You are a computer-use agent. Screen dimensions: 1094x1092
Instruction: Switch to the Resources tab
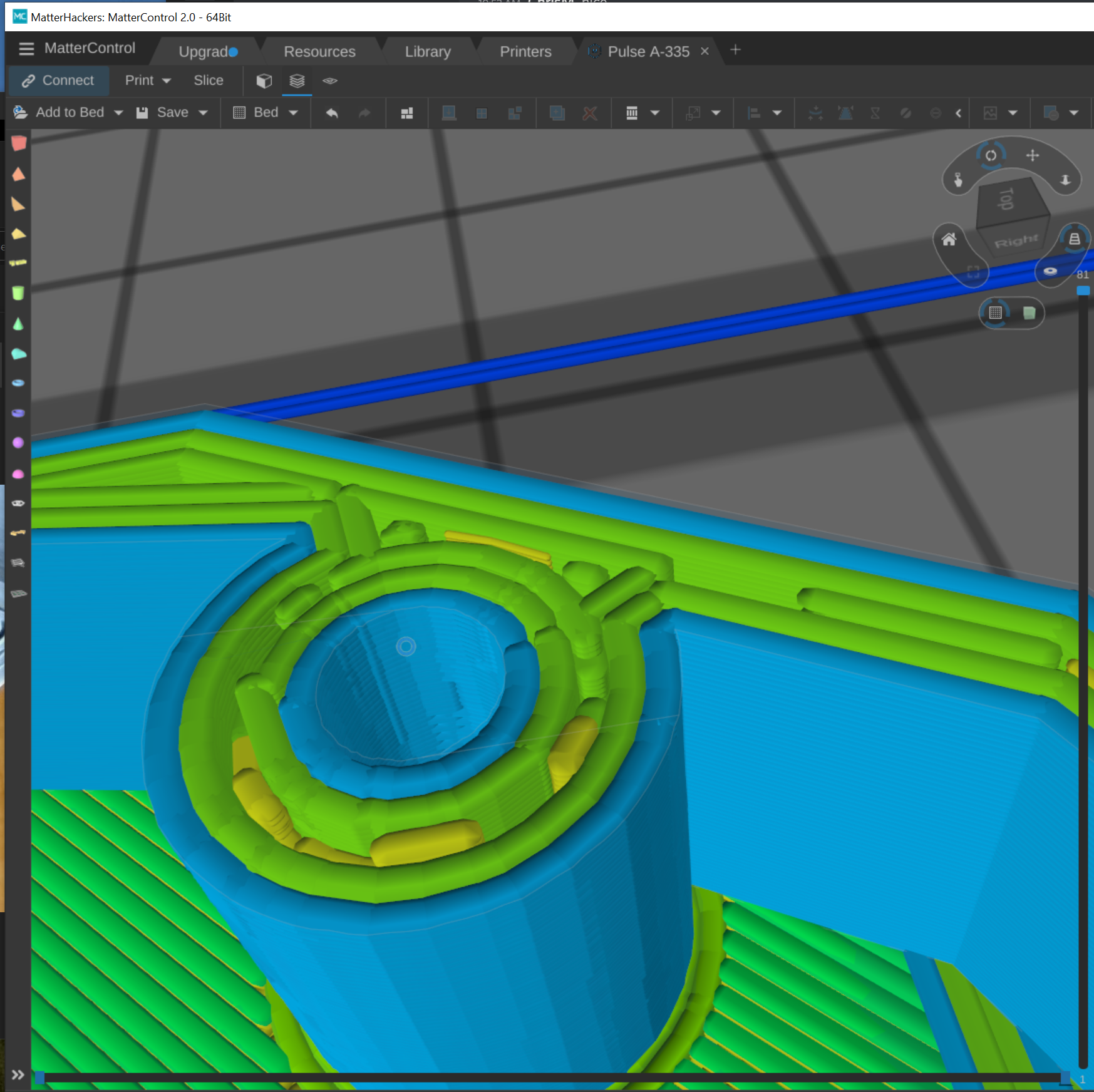(319, 51)
